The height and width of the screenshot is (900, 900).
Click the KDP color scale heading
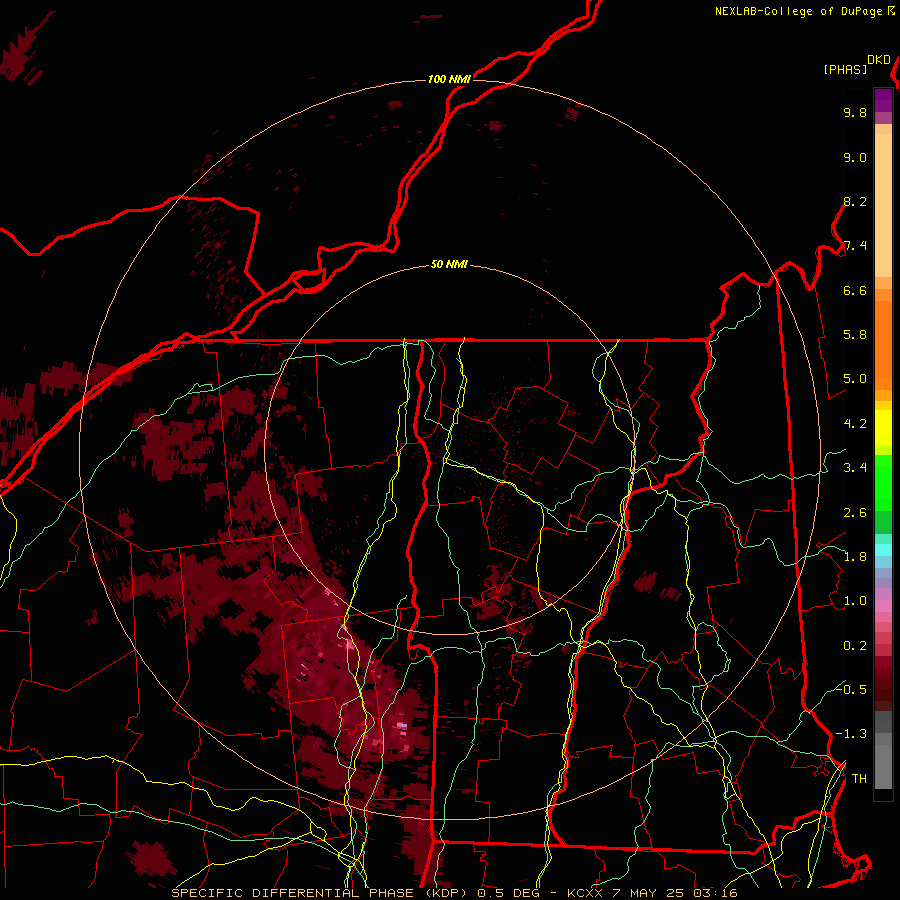point(878,60)
